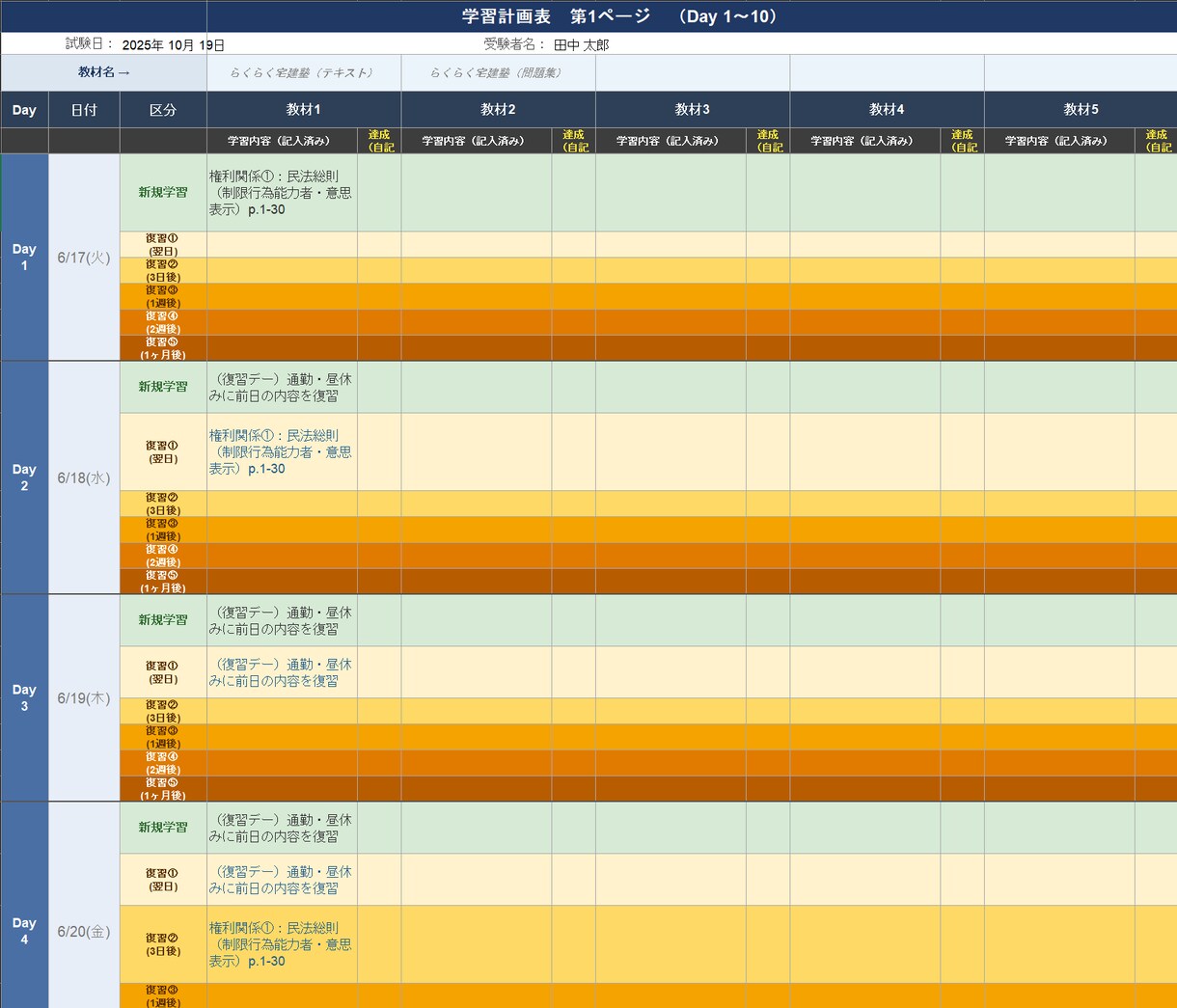The width and height of the screenshot is (1177, 1008).
Task: Click the 区分 column header
Action: (x=163, y=110)
